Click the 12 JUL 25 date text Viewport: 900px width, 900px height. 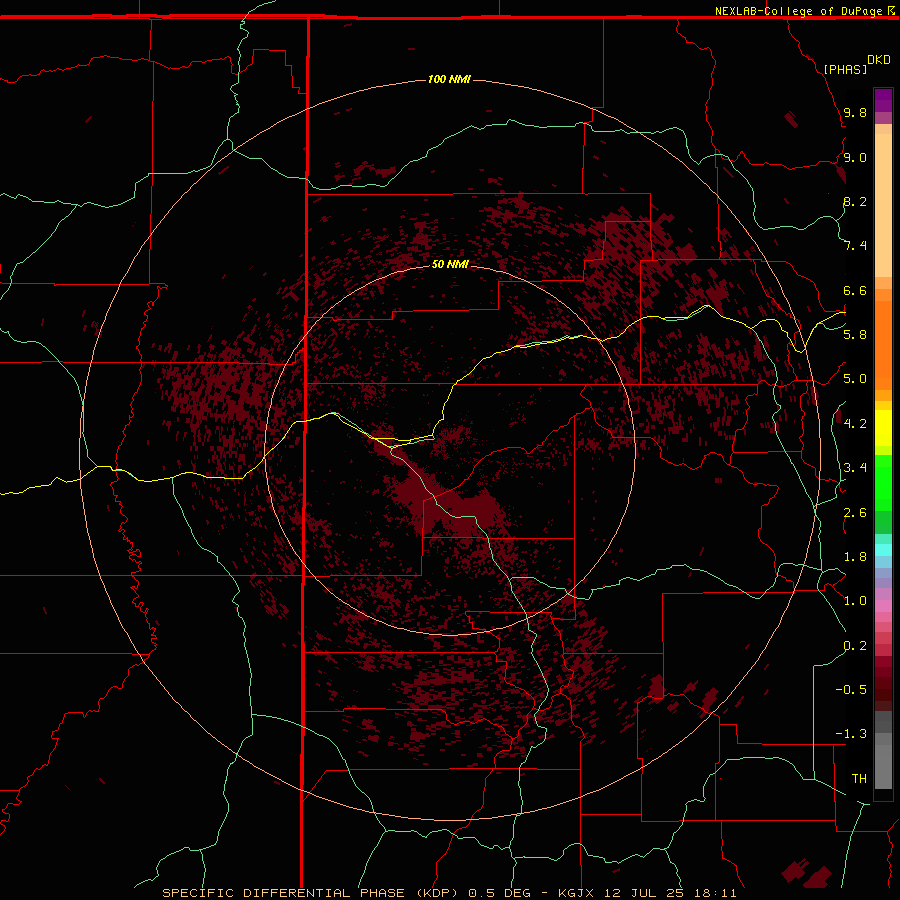pyautogui.click(x=646, y=893)
